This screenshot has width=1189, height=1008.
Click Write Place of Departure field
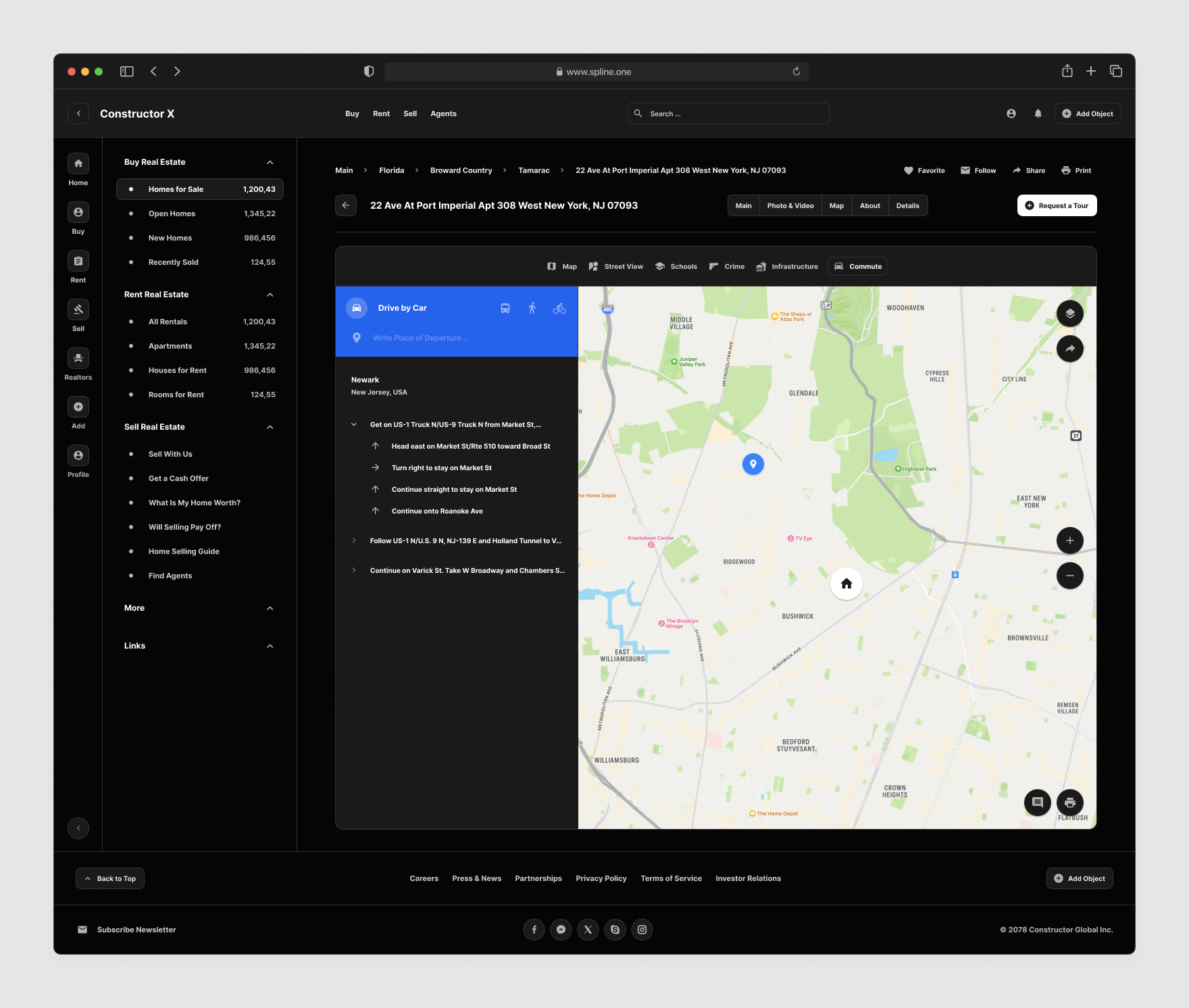[457, 338]
